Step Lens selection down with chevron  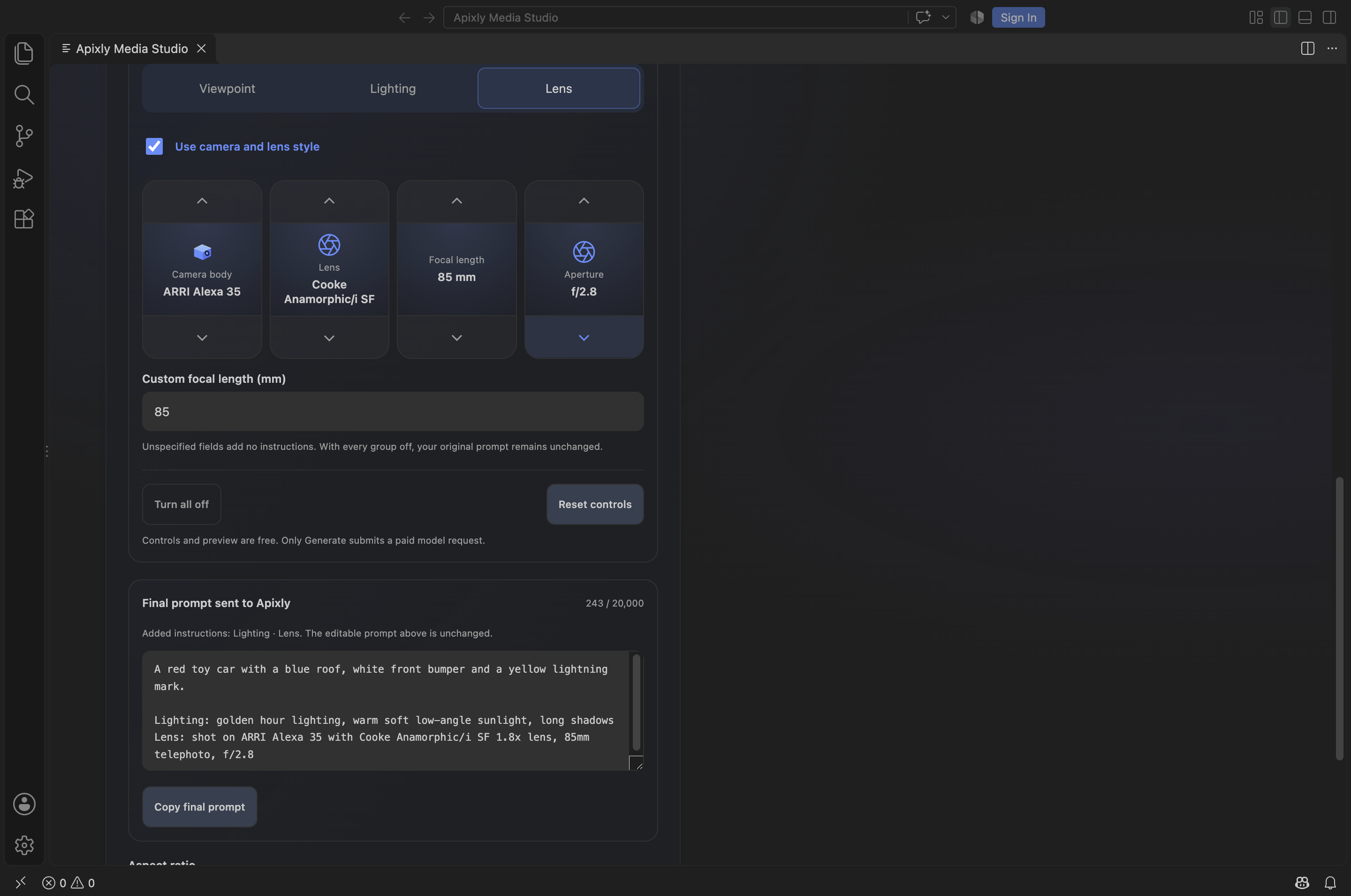[330, 338]
